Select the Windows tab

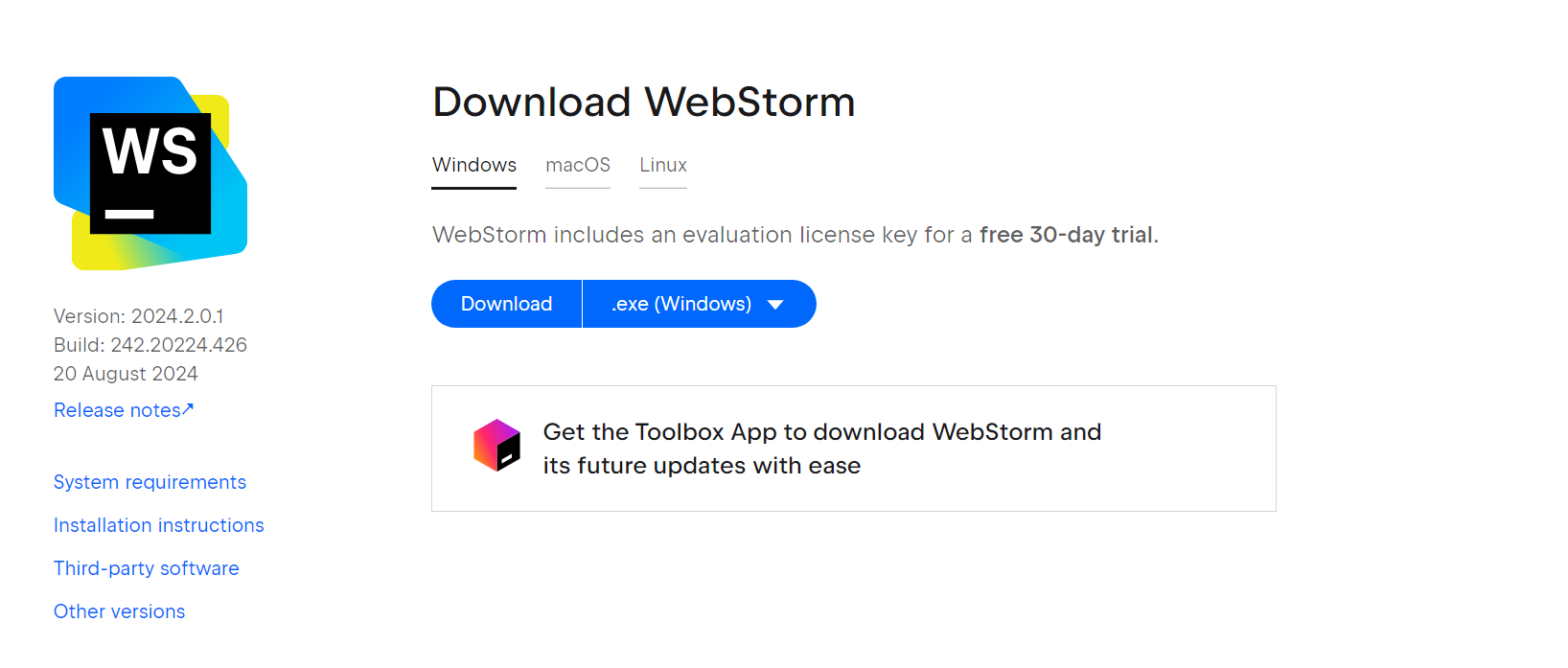pos(473,166)
